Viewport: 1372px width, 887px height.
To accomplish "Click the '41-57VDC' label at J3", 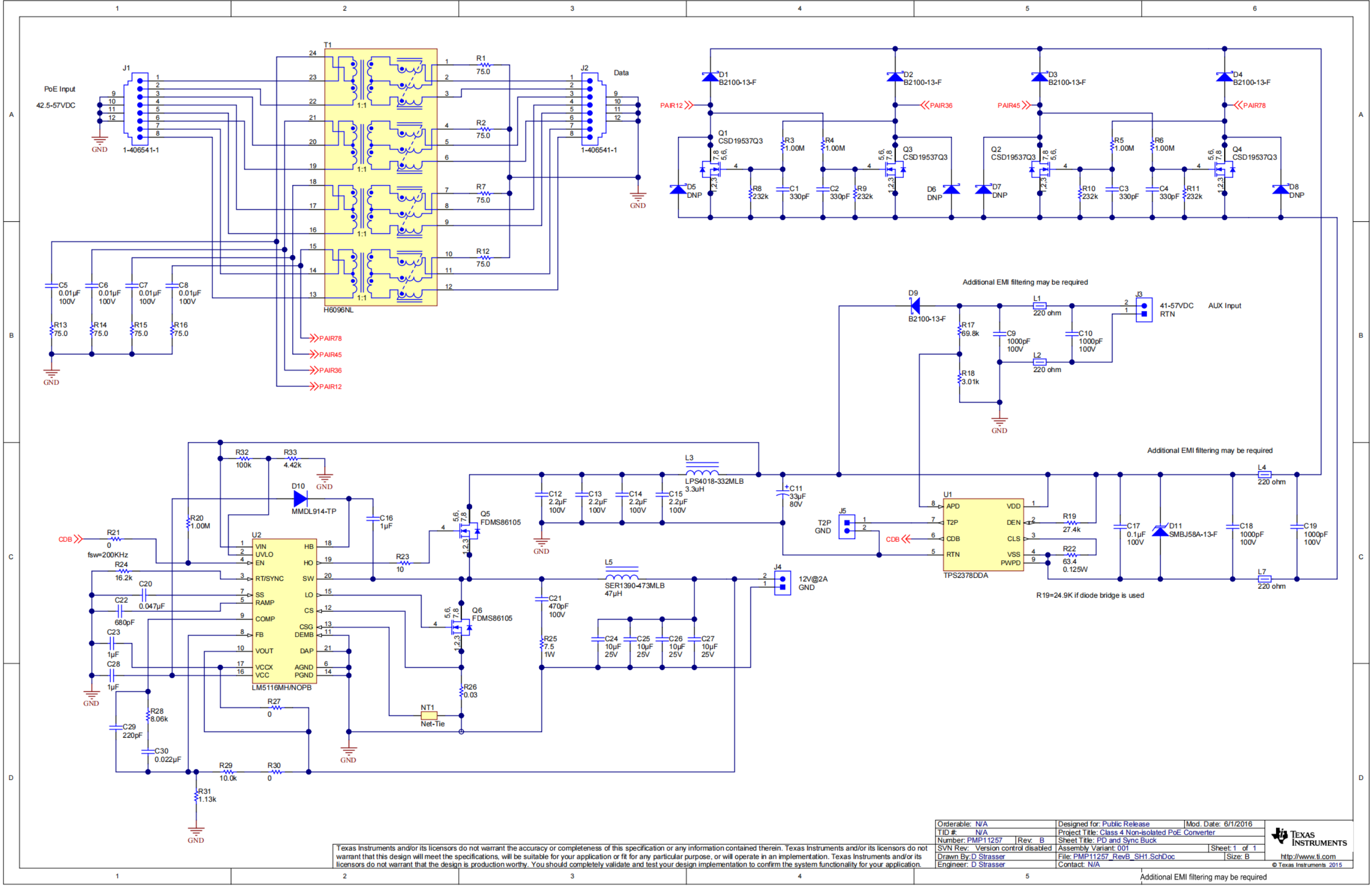I will coord(1176,306).
